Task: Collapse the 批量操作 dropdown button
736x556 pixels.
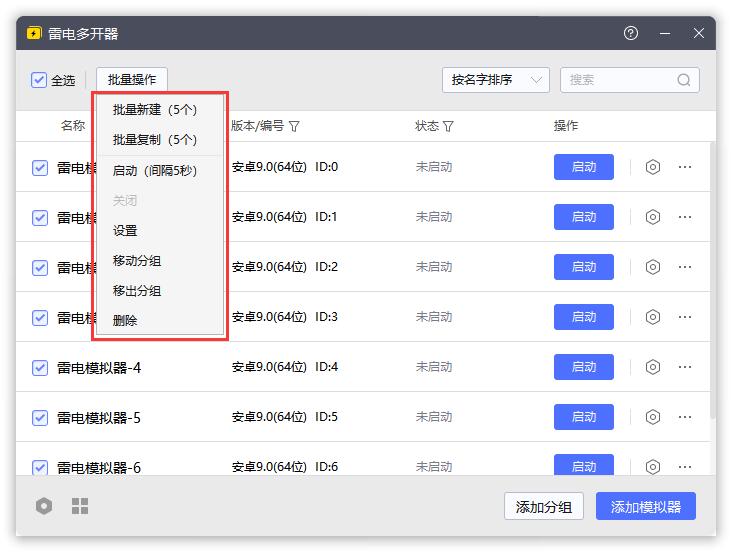Action: [133, 80]
